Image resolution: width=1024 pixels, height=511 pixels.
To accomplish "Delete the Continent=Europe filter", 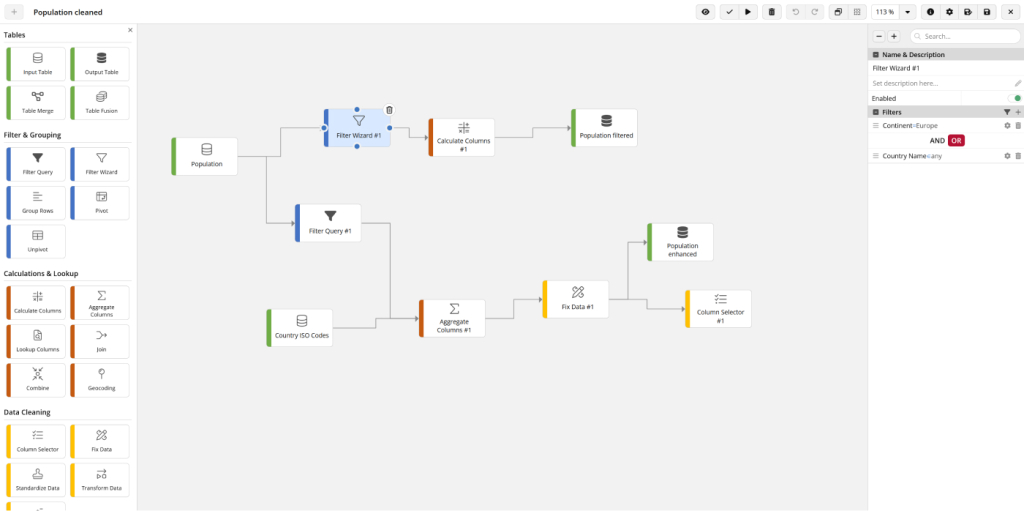I will [1017, 125].
